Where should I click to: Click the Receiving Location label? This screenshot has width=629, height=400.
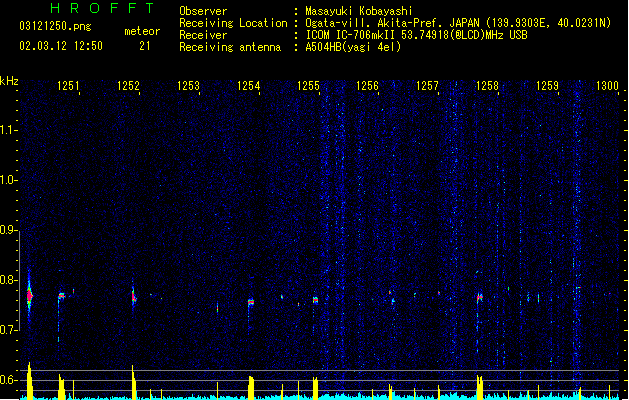click(233, 23)
